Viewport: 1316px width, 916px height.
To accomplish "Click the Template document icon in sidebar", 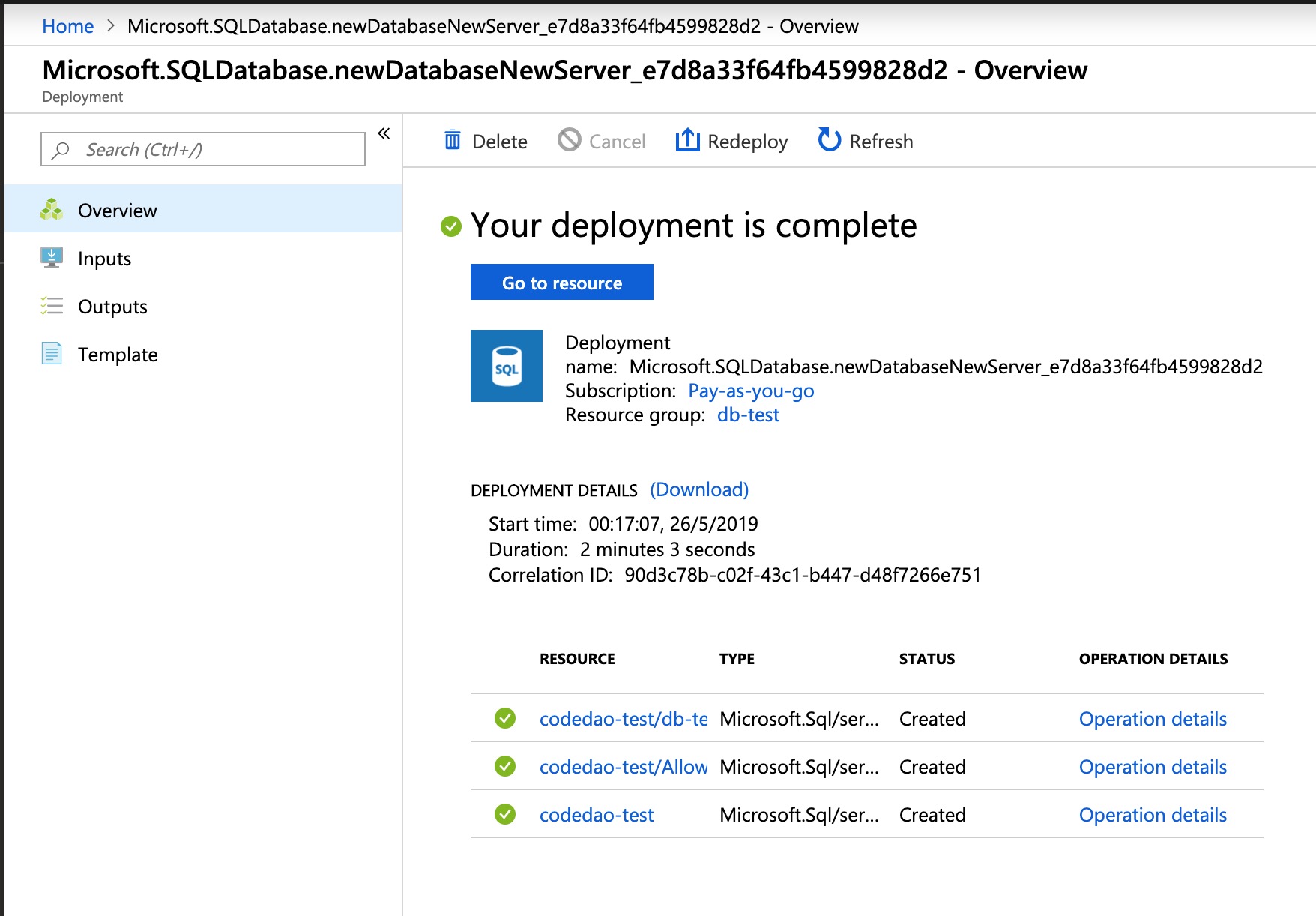I will pyautogui.click(x=52, y=354).
